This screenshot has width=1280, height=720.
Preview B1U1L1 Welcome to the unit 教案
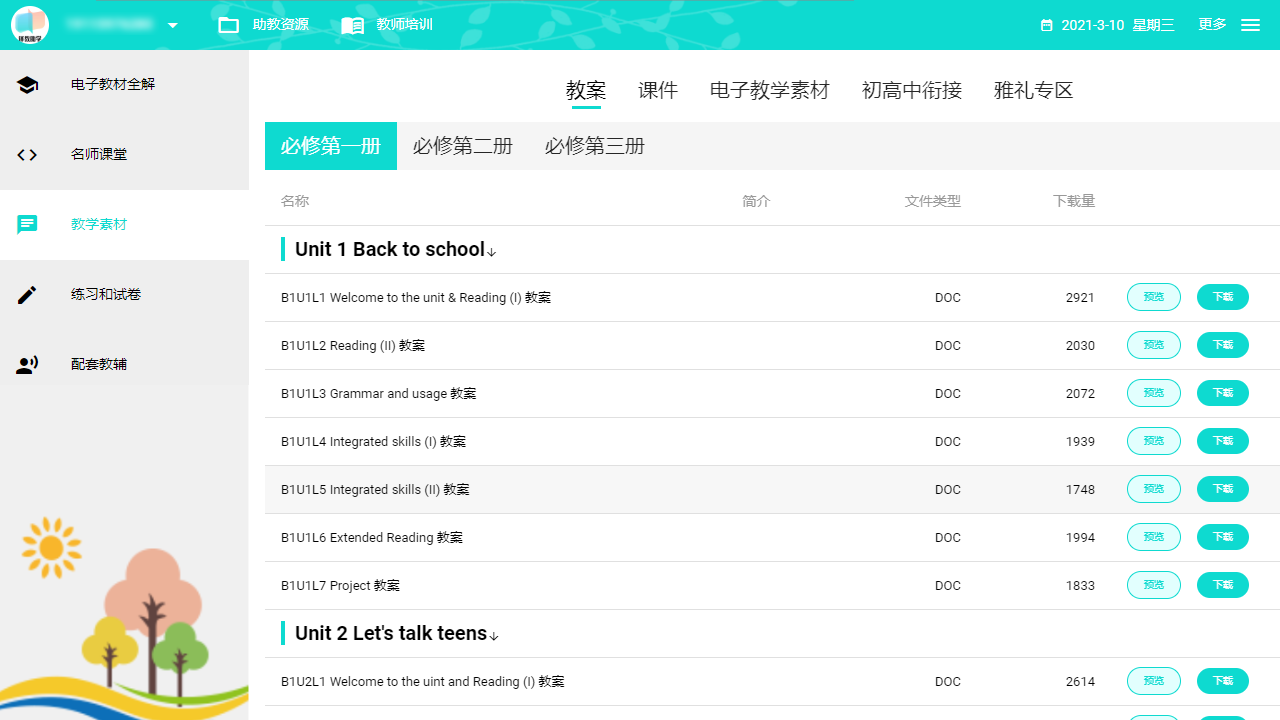[x=1153, y=297]
